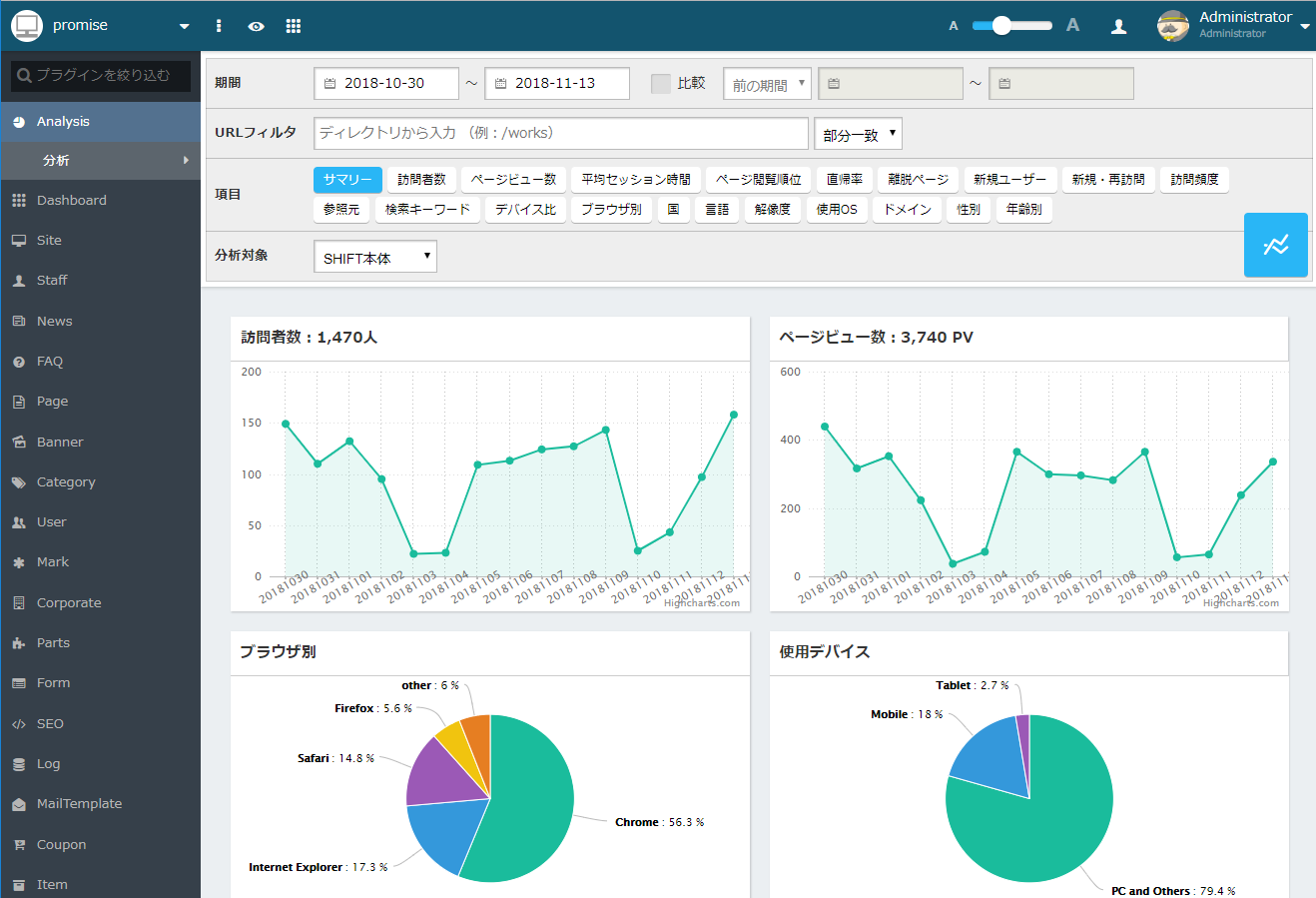This screenshot has width=1316, height=898.
Task: Click the Administrator avatar image
Action: 1173,26
